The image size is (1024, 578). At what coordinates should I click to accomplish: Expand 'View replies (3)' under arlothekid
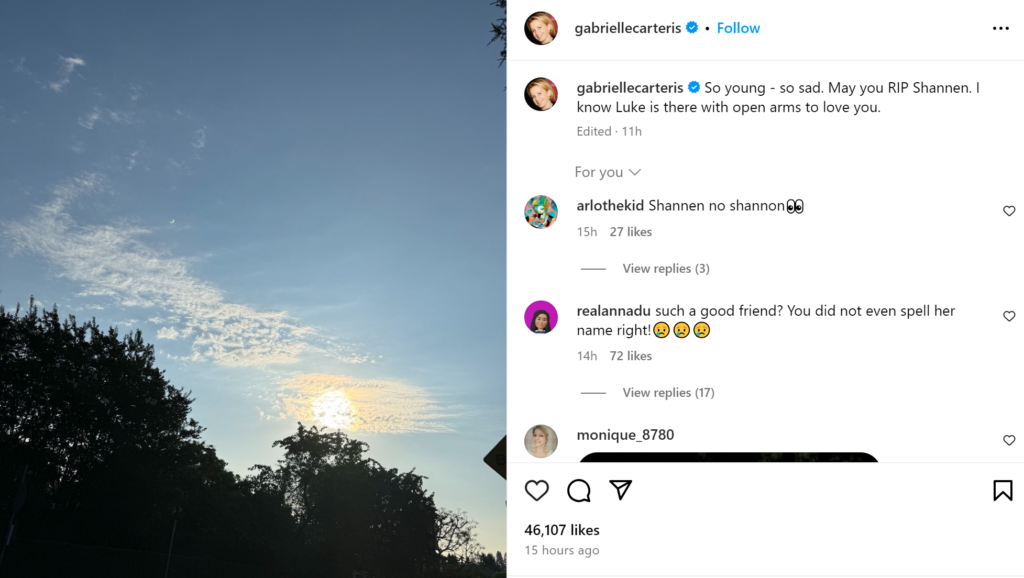665,268
